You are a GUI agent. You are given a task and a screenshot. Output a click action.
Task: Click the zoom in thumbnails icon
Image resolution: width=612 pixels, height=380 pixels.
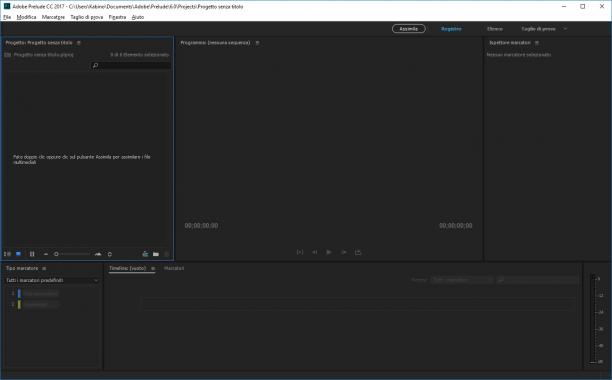(x=98, y=254)
